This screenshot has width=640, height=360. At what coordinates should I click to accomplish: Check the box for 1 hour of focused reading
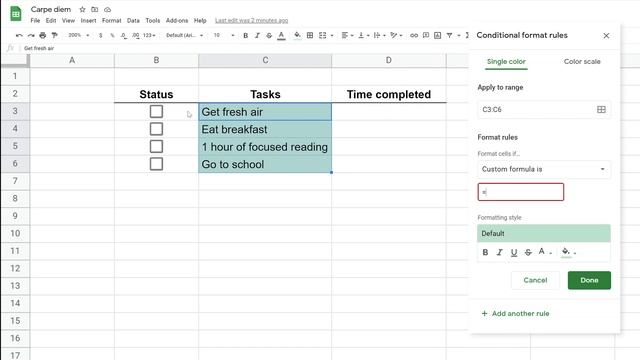(156, 147)
